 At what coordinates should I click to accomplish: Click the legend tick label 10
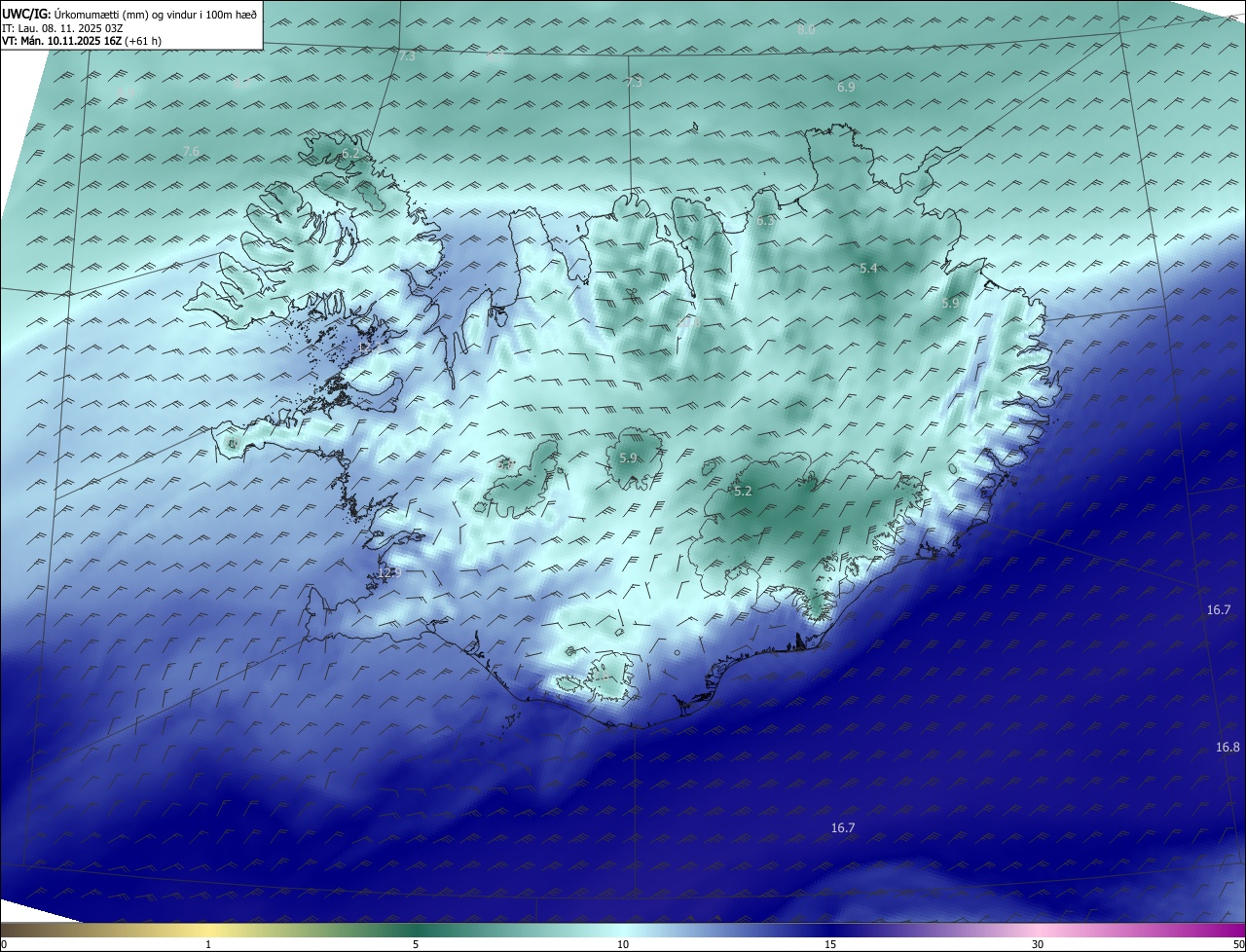pyautogui.click(x=623, y=944)
